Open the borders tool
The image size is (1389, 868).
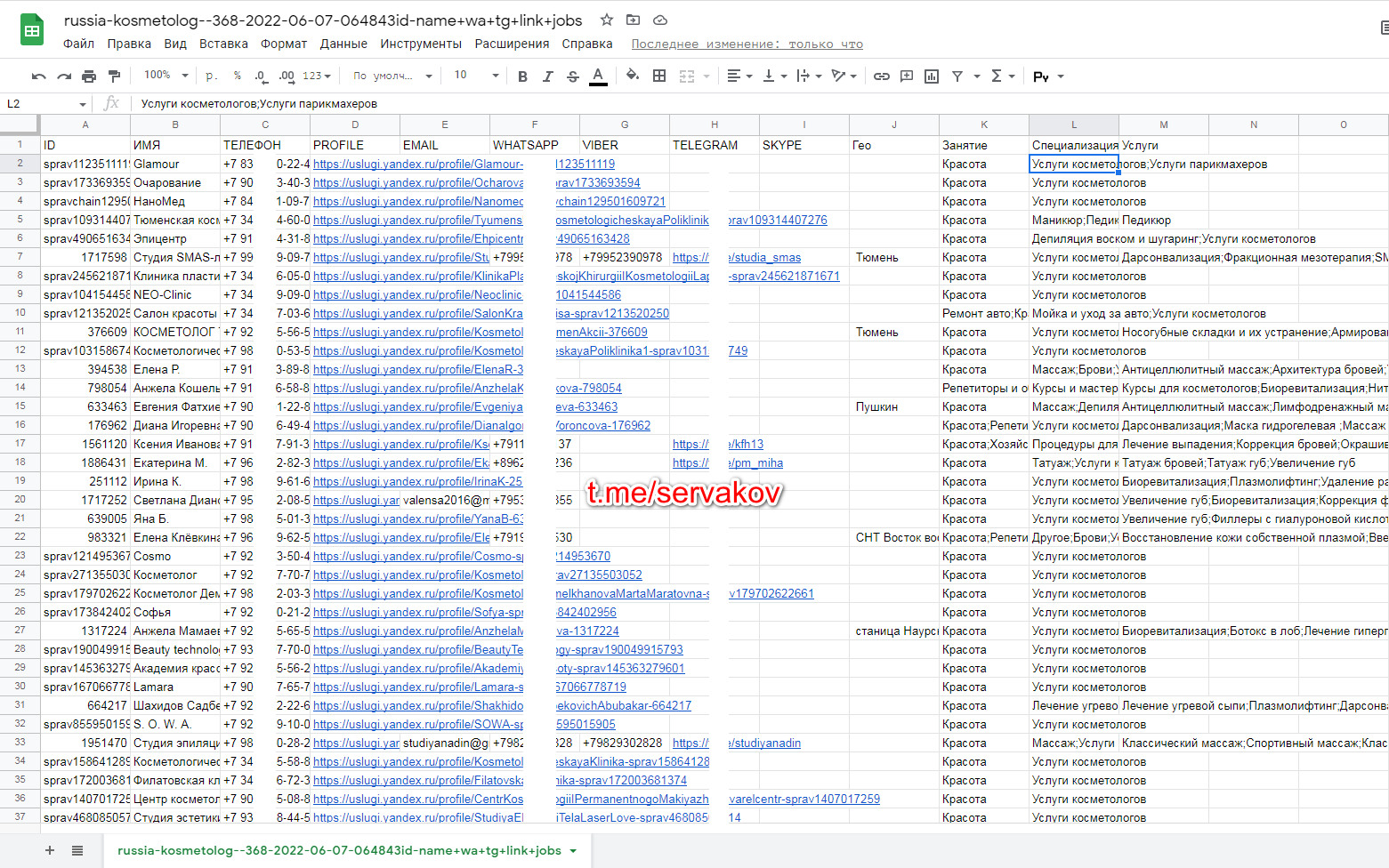659,76
